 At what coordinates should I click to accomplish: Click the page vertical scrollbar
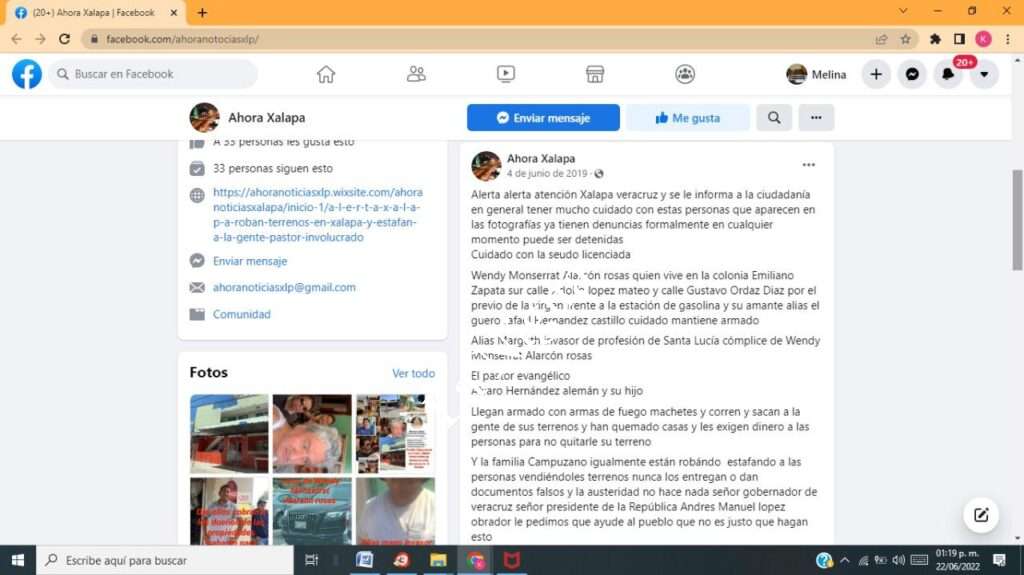click(x=1017, y=220)
